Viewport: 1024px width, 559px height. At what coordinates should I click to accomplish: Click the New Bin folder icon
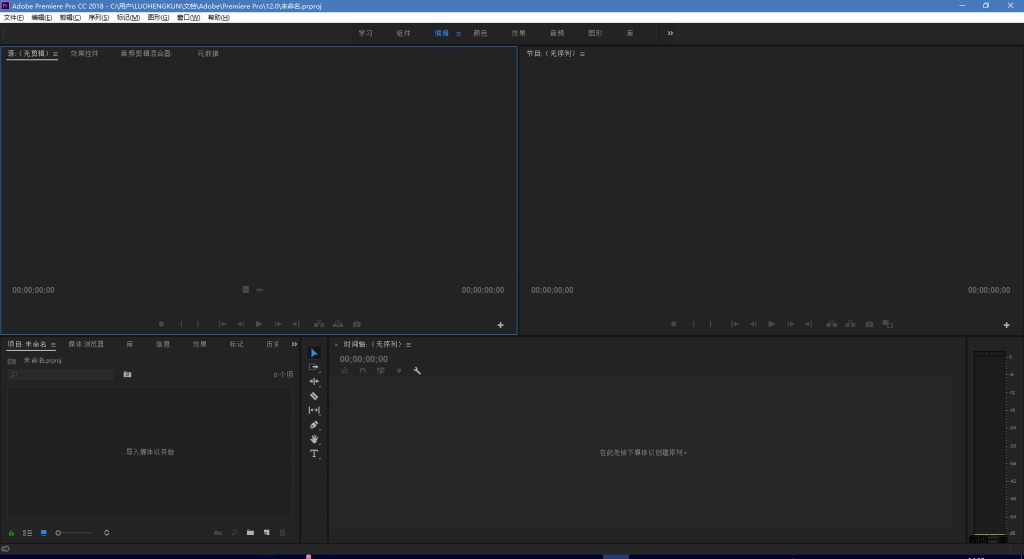point(251,533)
